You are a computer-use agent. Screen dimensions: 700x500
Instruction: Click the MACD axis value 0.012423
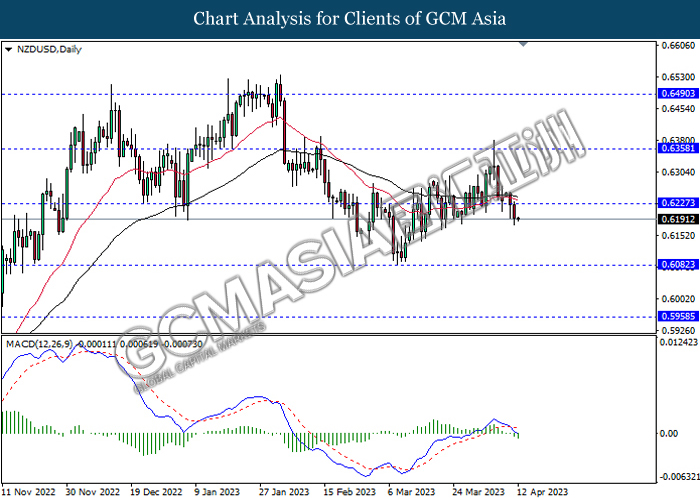tap(679, 342)
